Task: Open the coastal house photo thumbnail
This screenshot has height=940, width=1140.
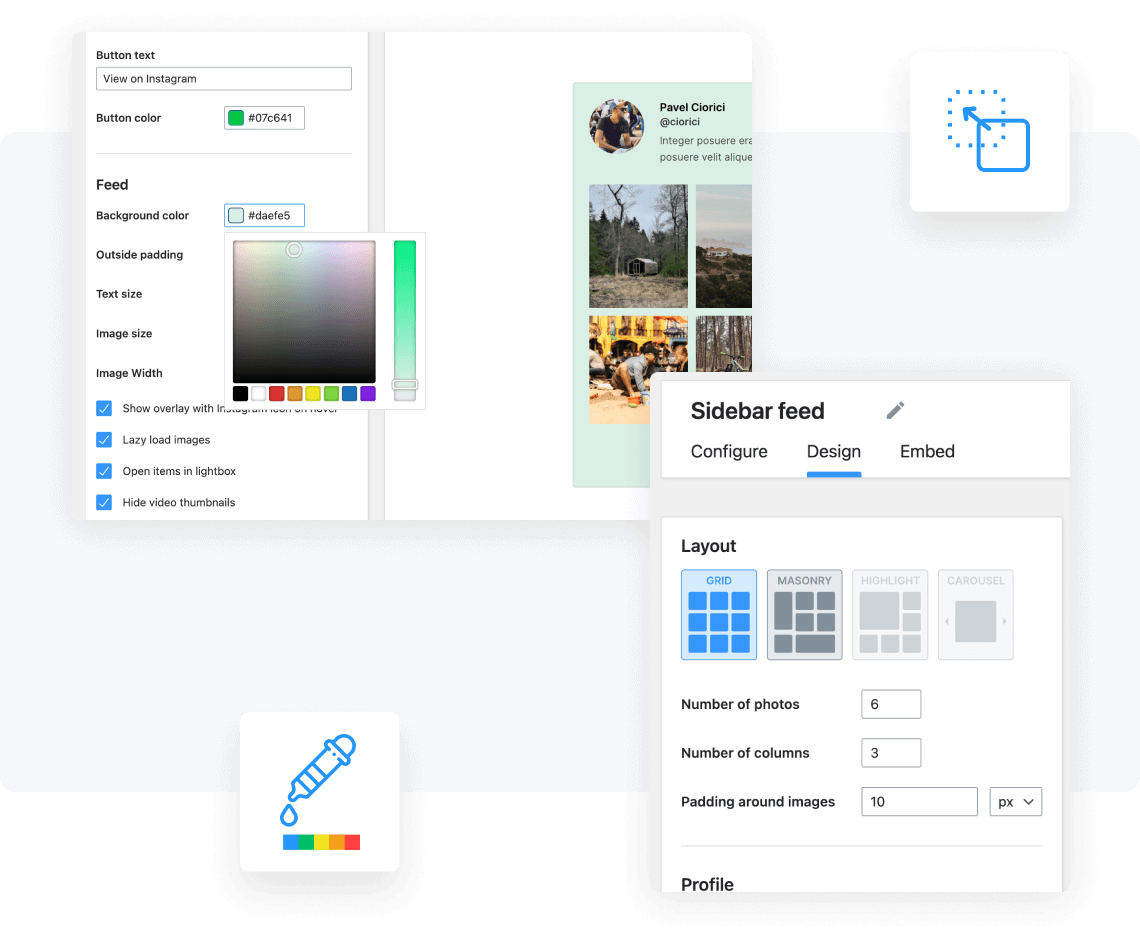Action: [723, 246]
